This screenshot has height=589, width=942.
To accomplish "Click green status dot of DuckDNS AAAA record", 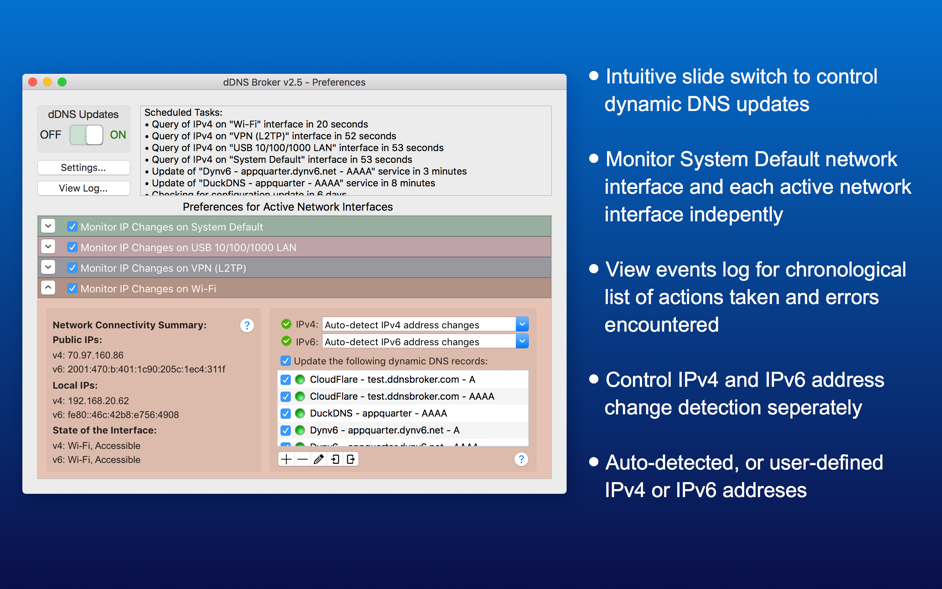I will (300, 414).
